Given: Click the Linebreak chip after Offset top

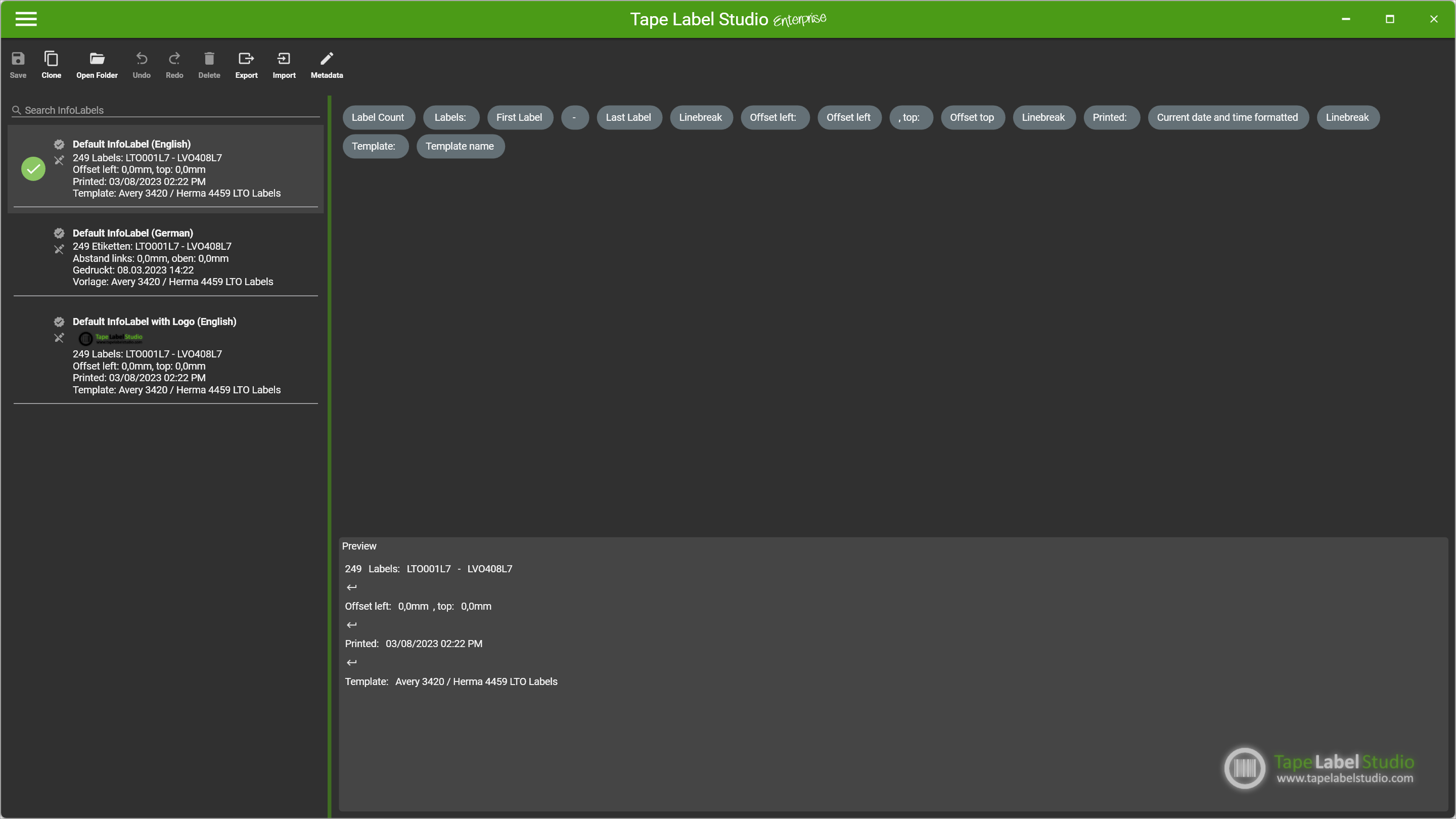Looking at the screenshot, I should click(1043, 118).
